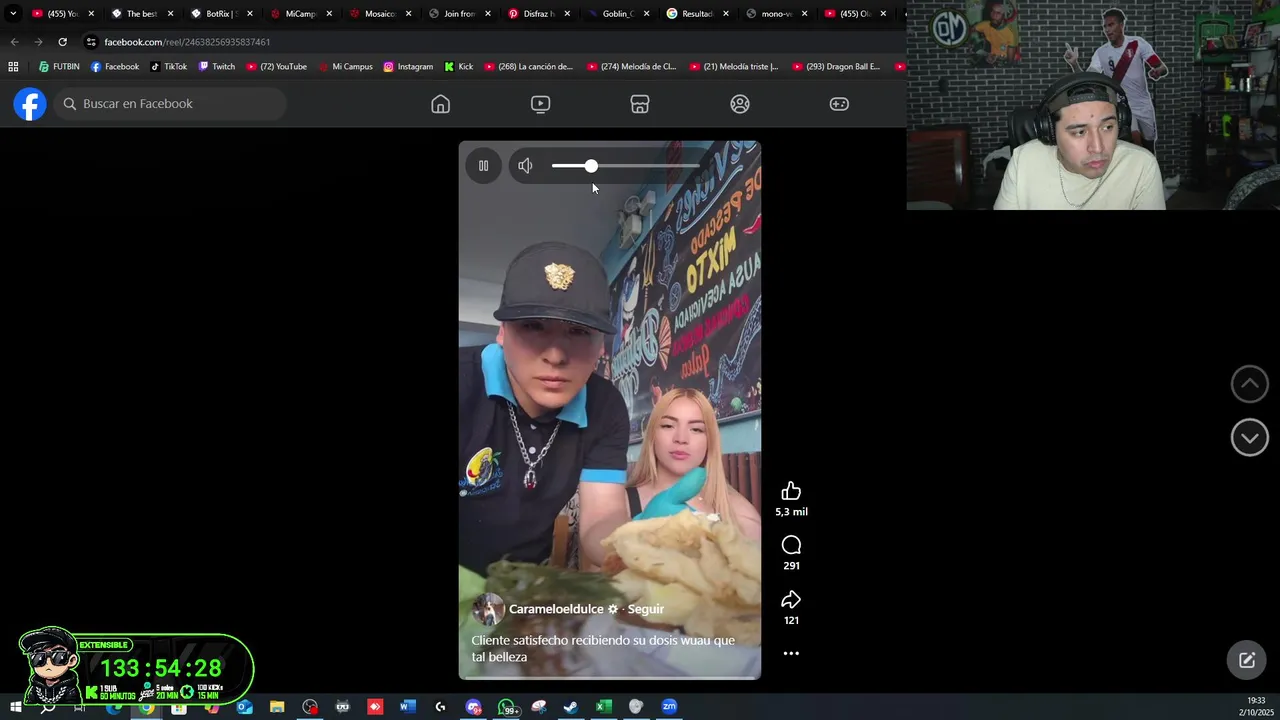The height and width of the screenshot is (720, 1280).
Task: Share the reel with arrow icon
Action: click(791, 600)
